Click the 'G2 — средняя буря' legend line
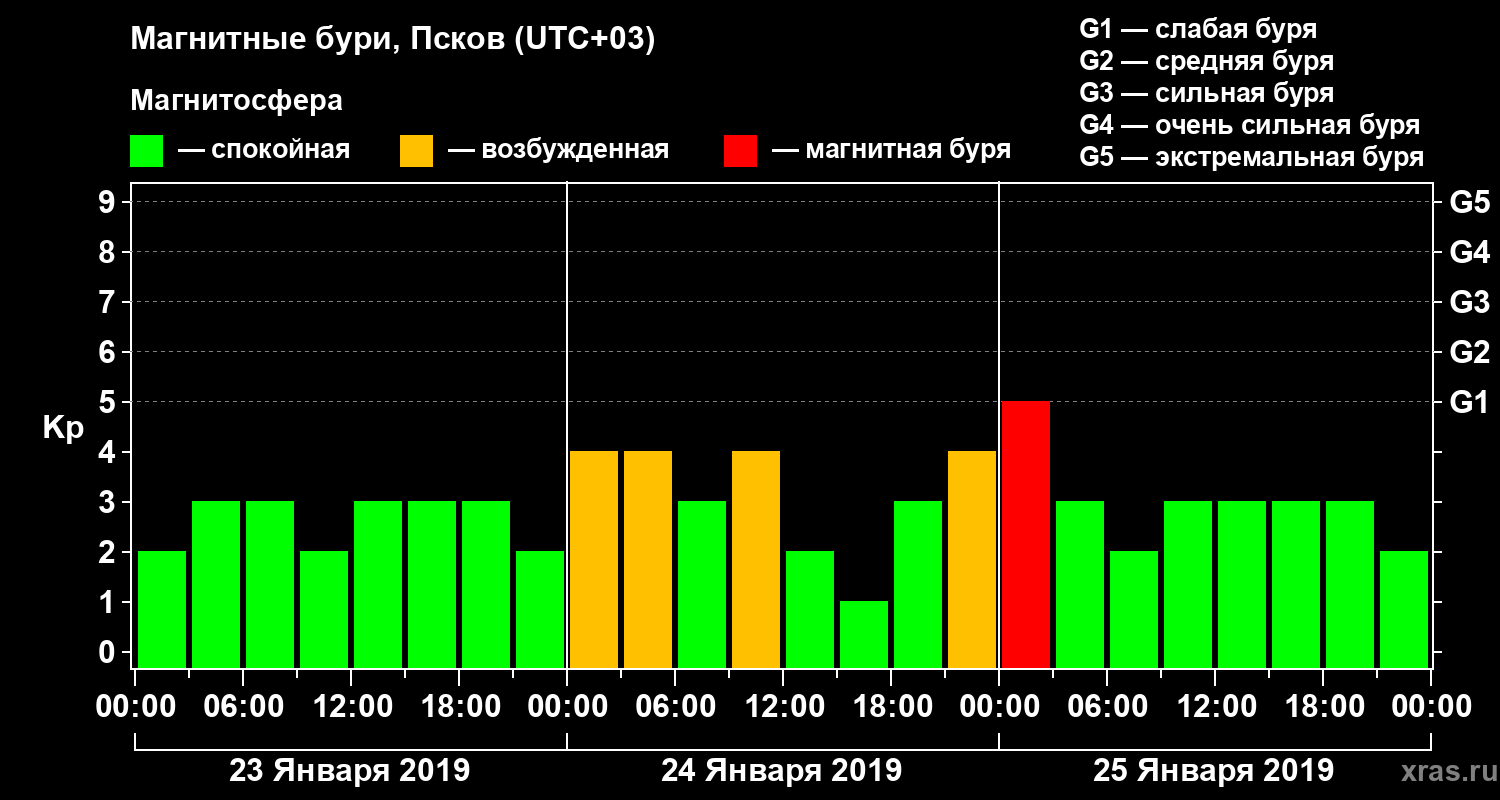This screenshot has width=1500, height=800. pyautogui.click(x=1206, y=61)
